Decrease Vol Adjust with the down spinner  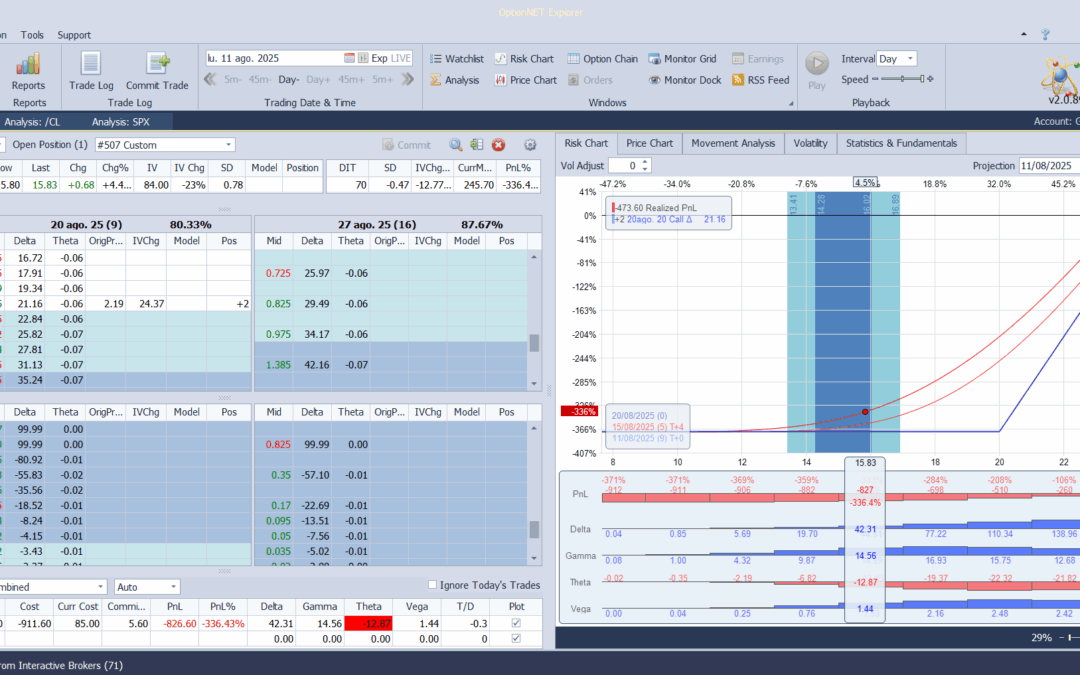coord(645,169)
